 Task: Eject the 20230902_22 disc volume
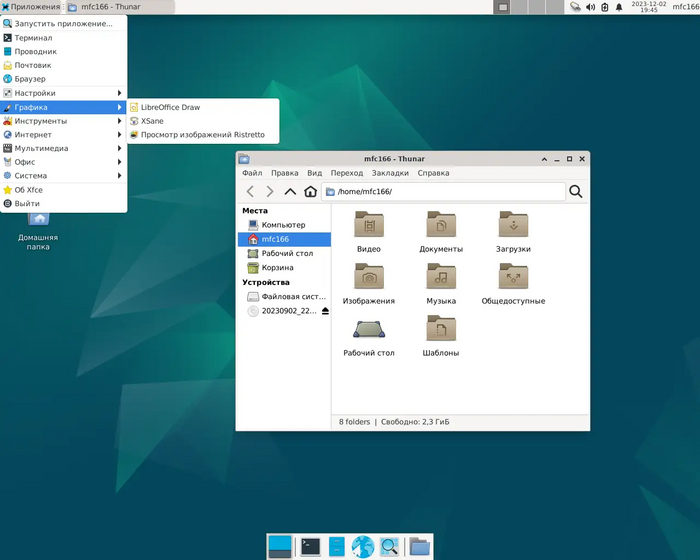(x=325, y=311)
